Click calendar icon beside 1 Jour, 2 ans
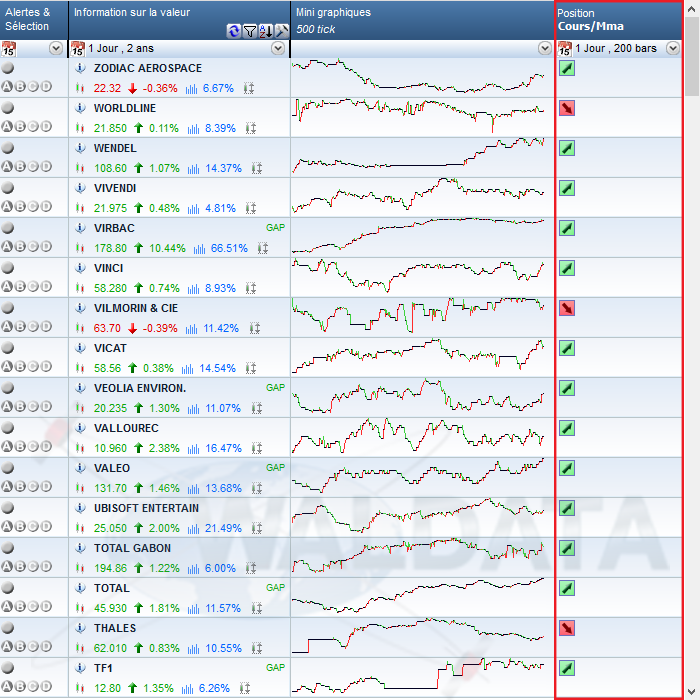This screenshot has height=700, width=700. click(78, 49)
